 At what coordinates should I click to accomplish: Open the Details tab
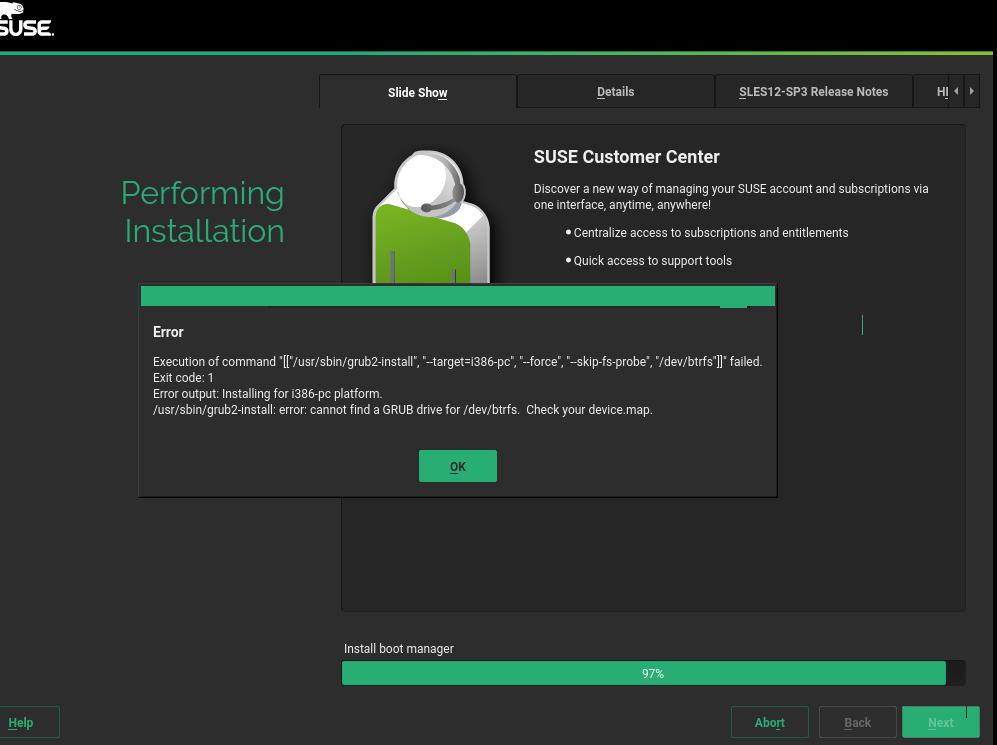615,92
